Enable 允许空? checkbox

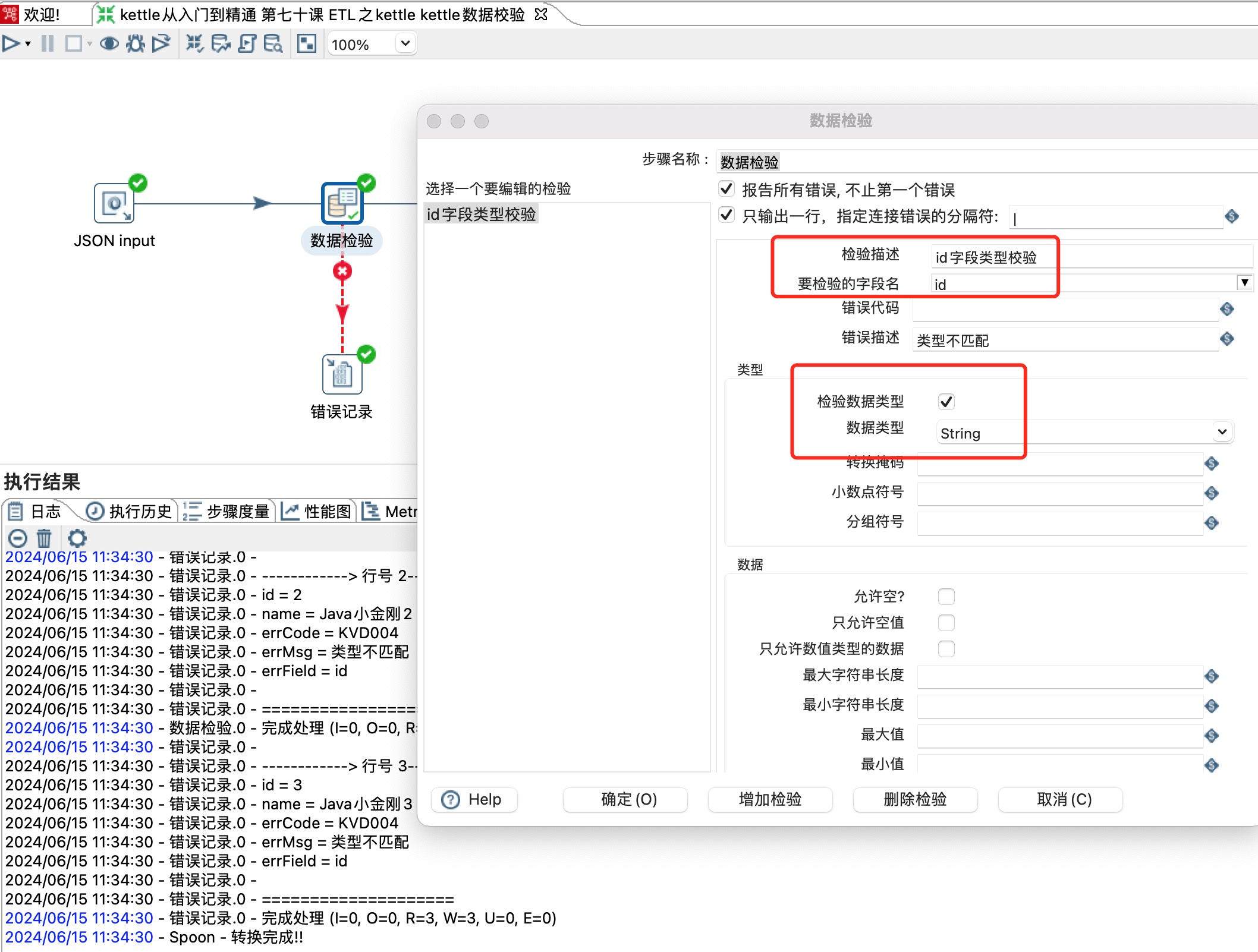pyautogui.click(x=946, y=596)
